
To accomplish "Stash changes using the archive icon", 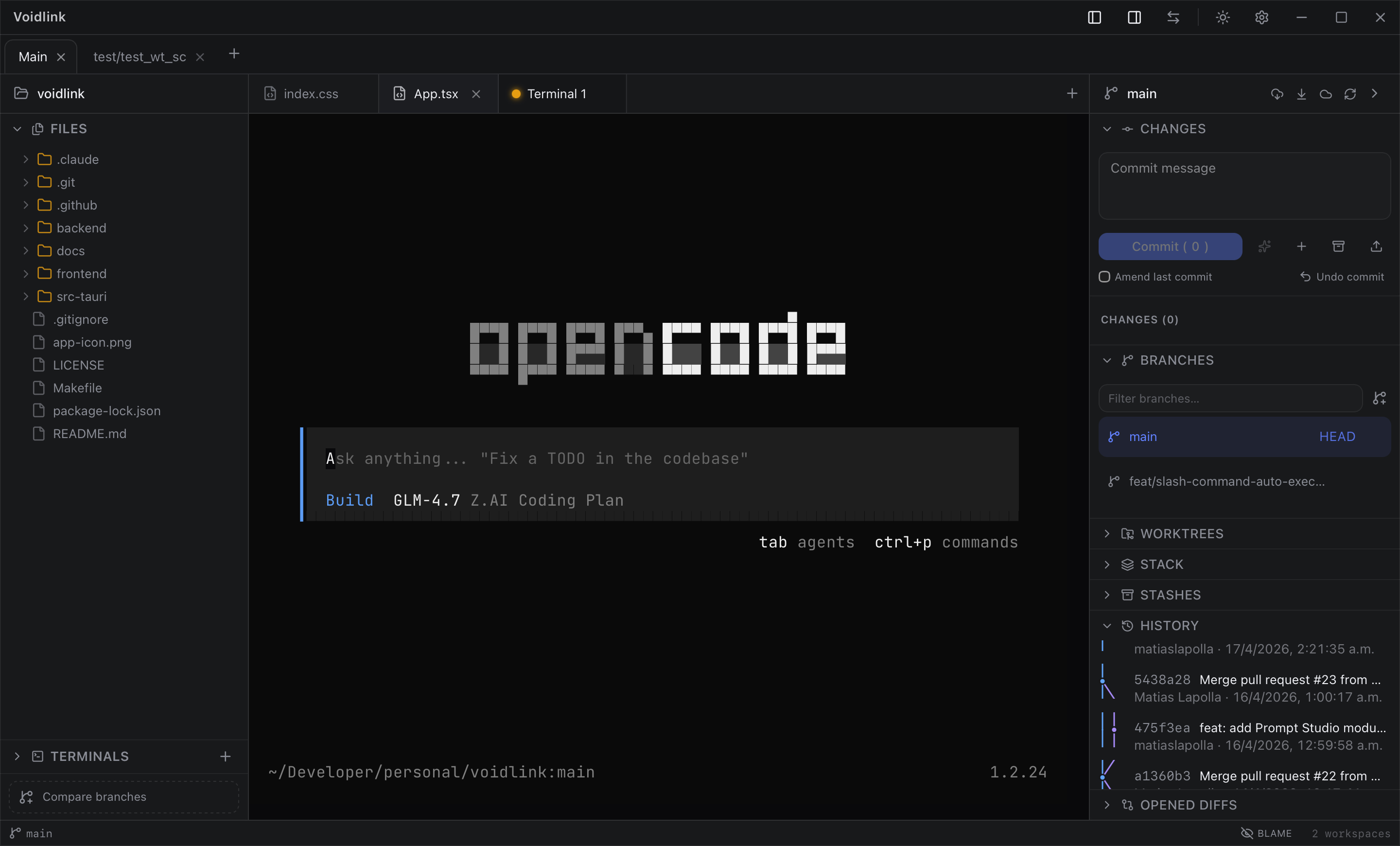I will 1339,247.
